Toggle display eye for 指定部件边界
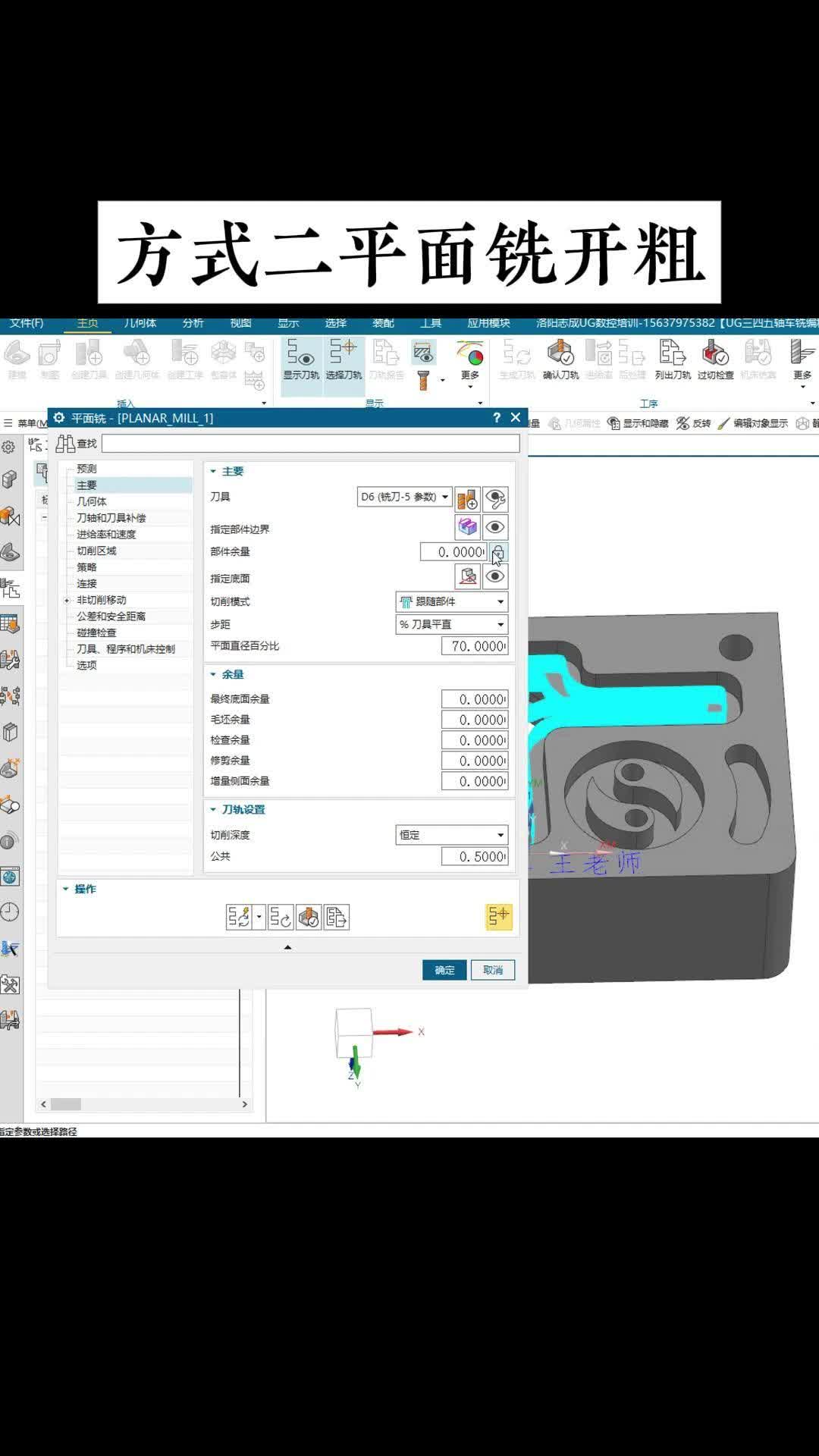Screen dimensions: 819x1456 495,527
